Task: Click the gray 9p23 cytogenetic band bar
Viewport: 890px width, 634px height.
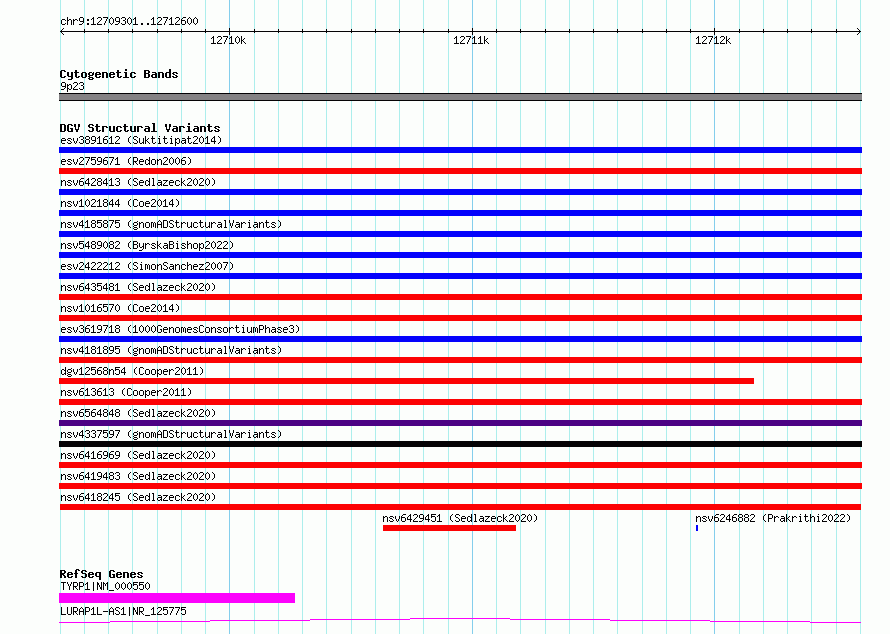Action: (x=460, y=97)
